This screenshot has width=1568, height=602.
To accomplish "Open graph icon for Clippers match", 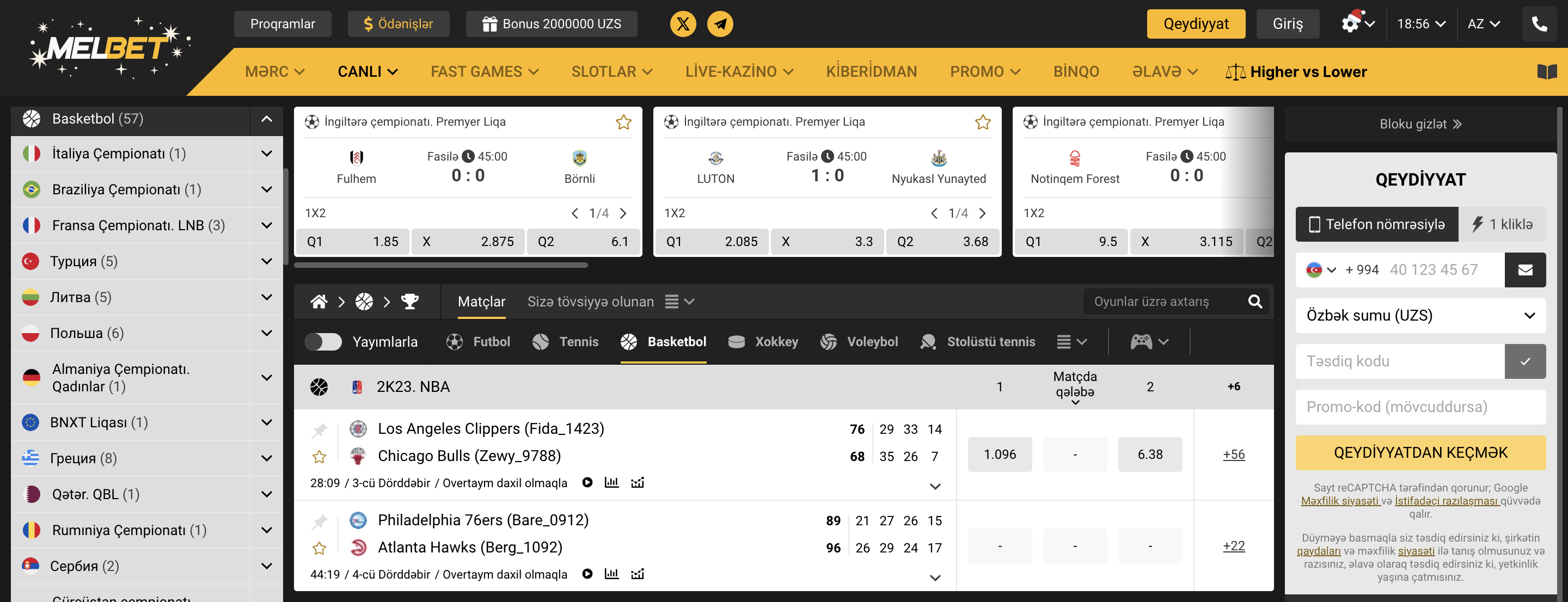I will click(638, 482).
